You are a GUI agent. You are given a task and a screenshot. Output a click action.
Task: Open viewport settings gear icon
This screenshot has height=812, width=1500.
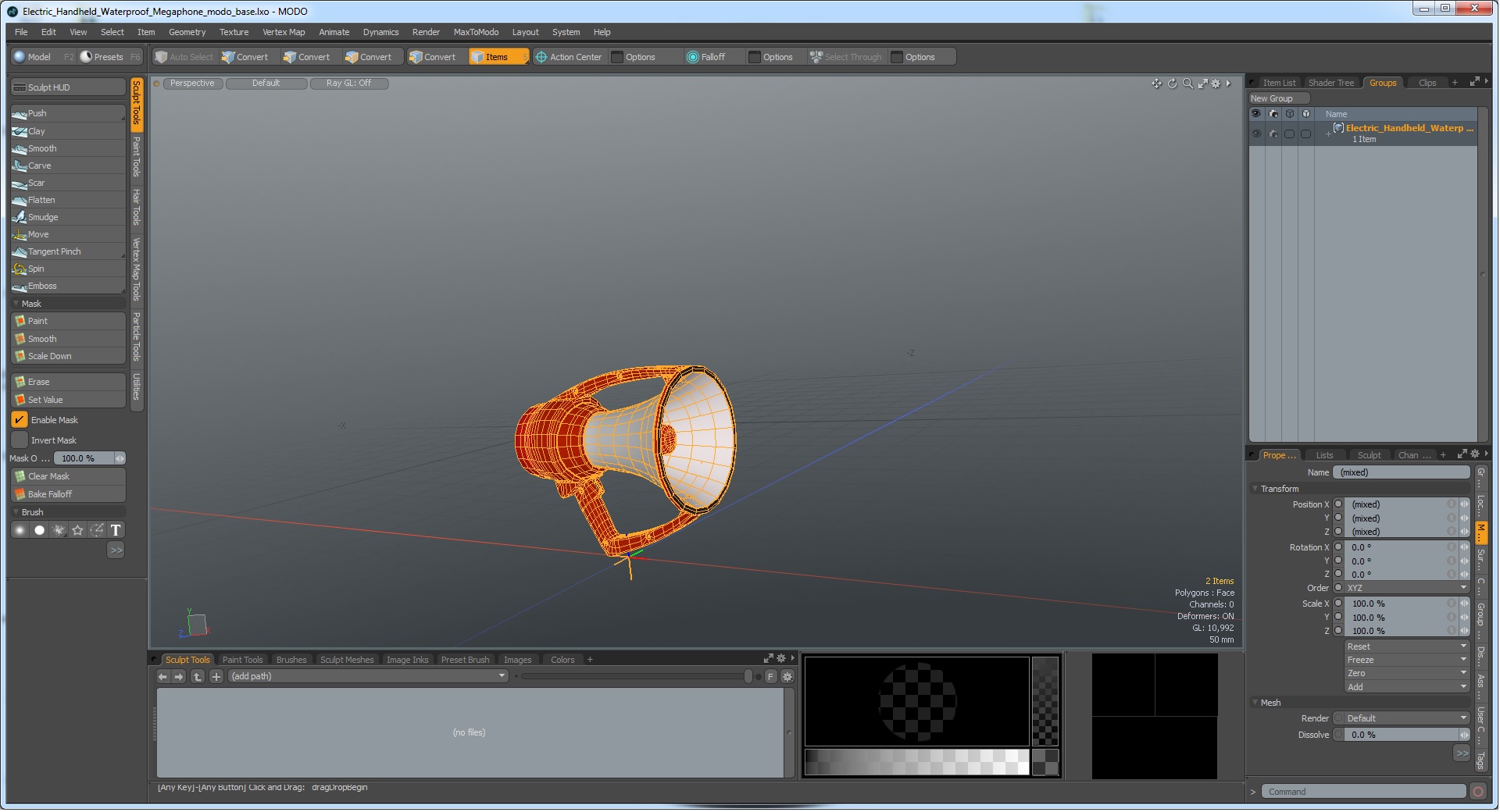pos(1216,84)
